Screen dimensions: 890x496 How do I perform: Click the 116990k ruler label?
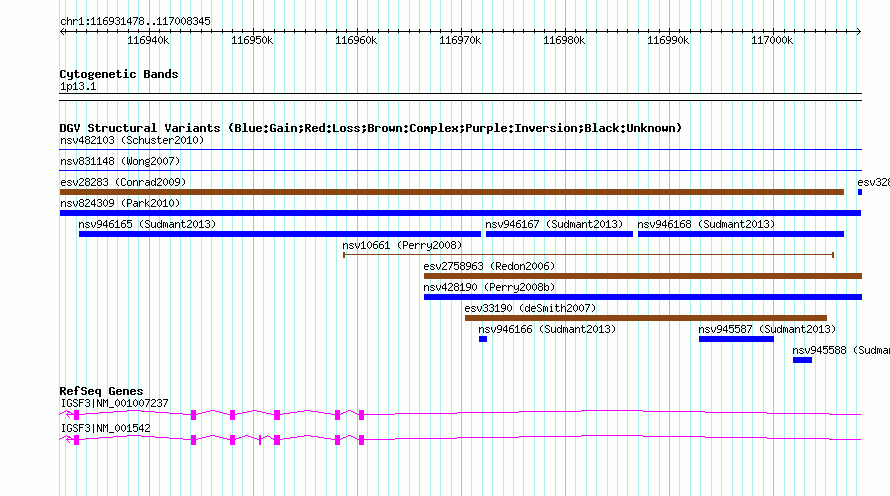(x=668, y=40)
